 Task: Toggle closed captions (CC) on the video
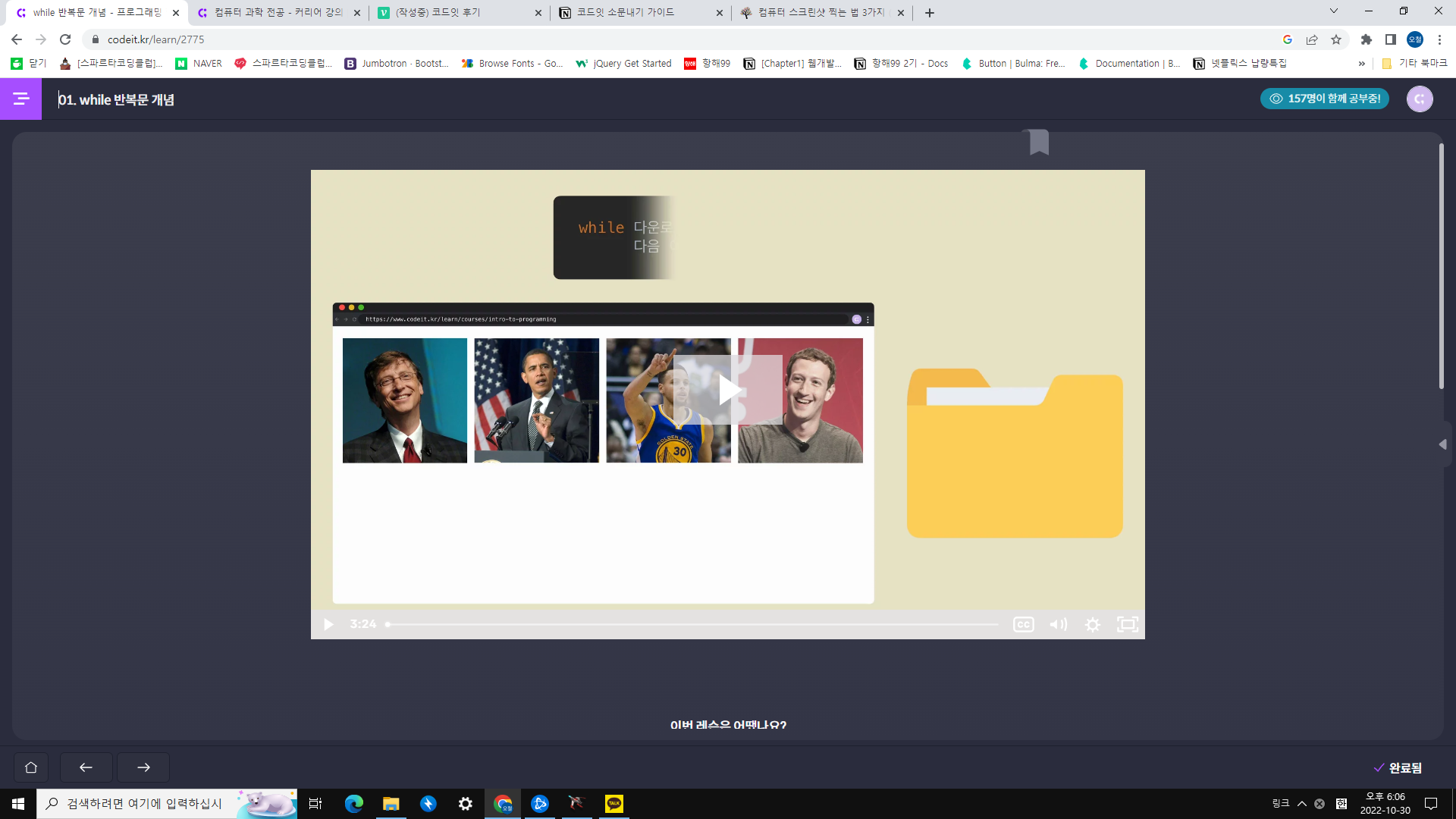coord(1023,624)
